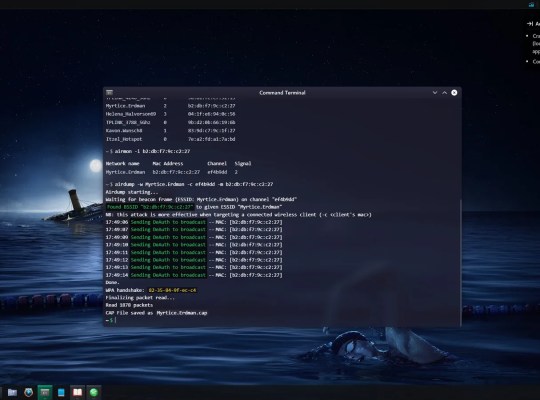Click the 17:49:14 Sending DeAuth line
The image size is (540, 400).
[194, 275]
